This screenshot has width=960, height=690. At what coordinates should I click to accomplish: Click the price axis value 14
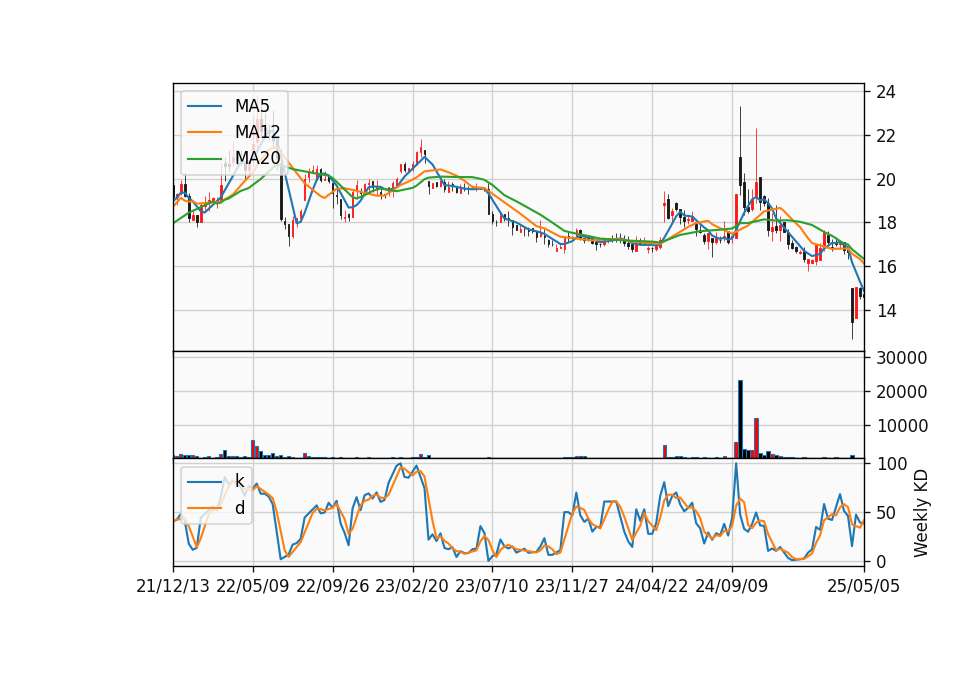click(x=885, y=311)
